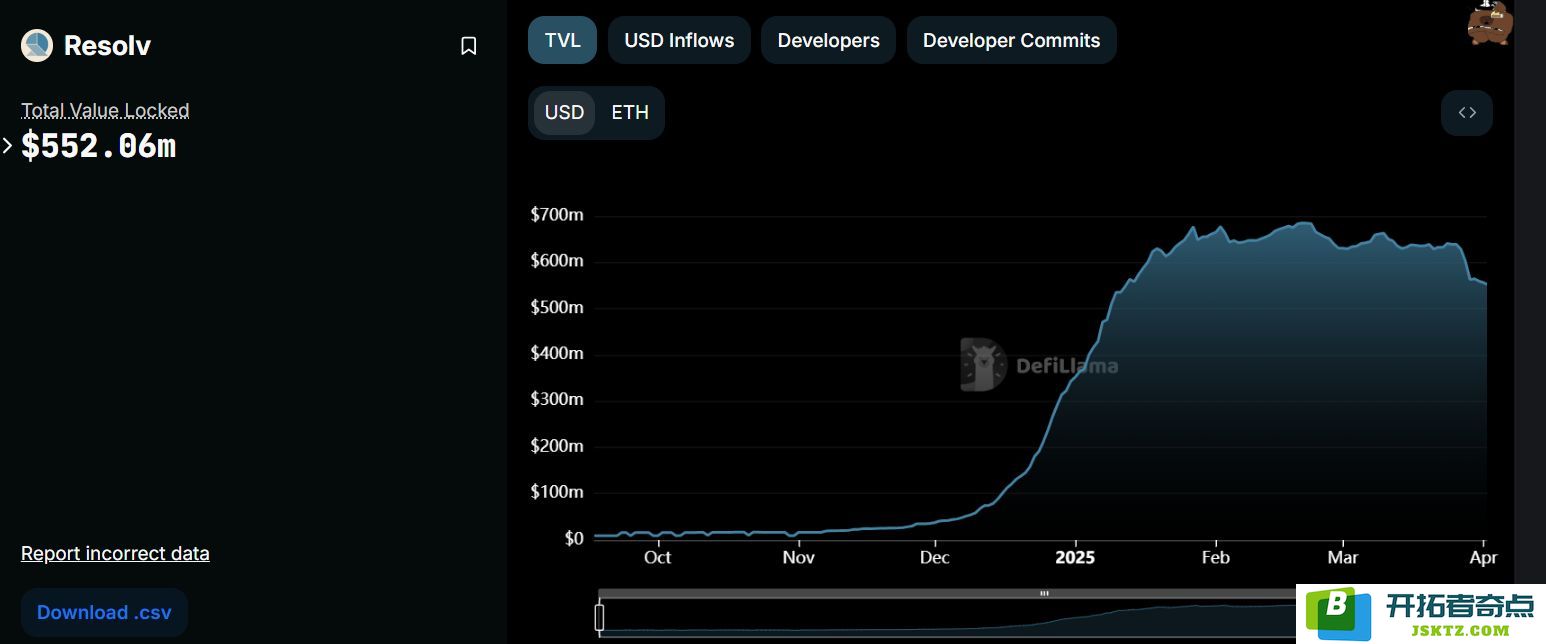Click the avatar icon at top right
This screenshot has height=644, width=1546.
(1490, 22)
